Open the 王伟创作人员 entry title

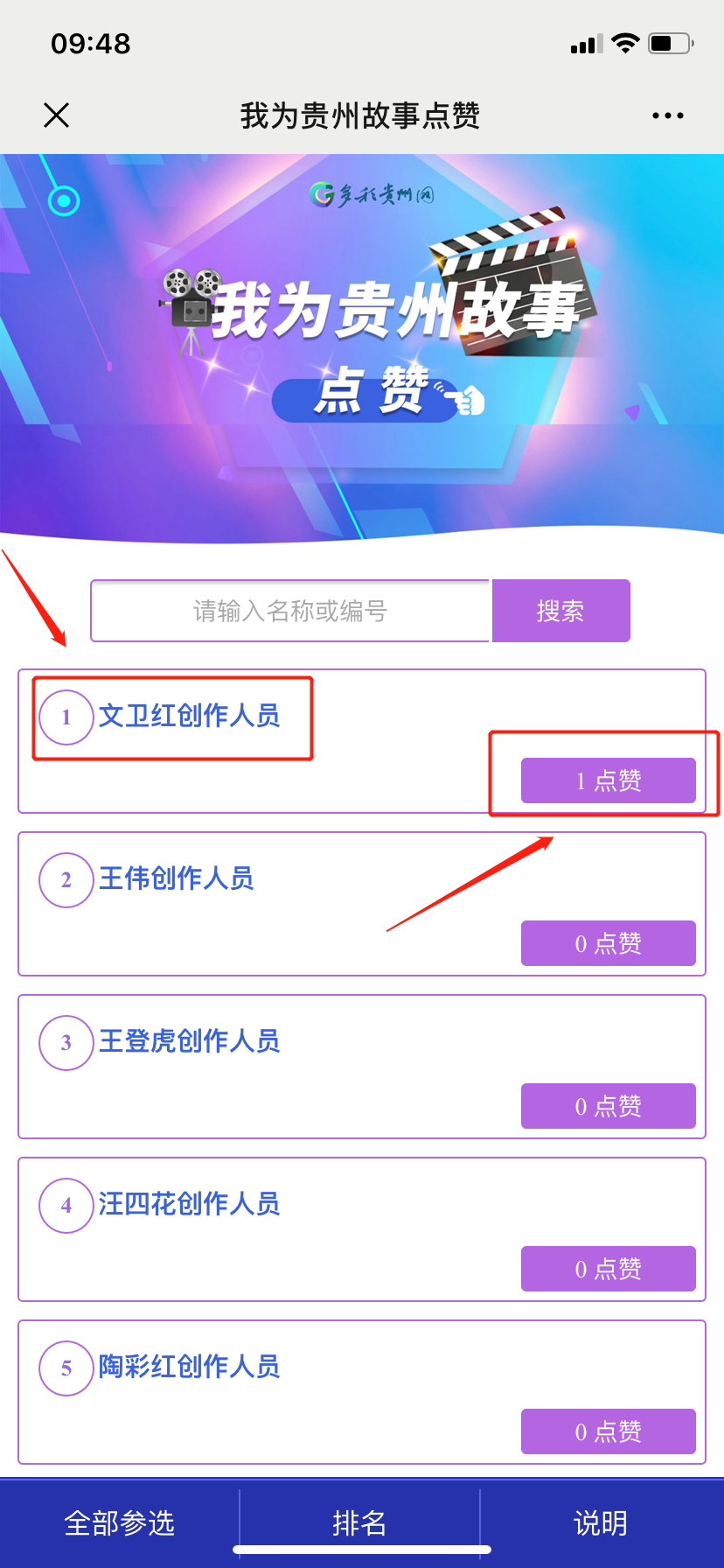point(176,878)
